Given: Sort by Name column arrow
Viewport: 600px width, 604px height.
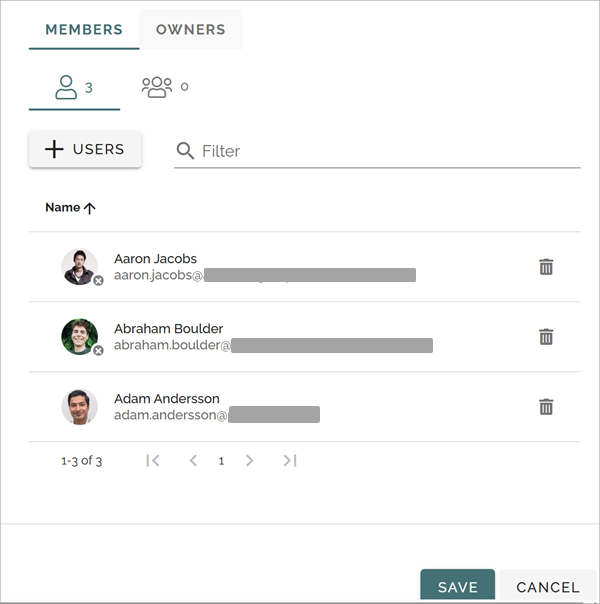Looking at the screenshot, I should 89,208.
